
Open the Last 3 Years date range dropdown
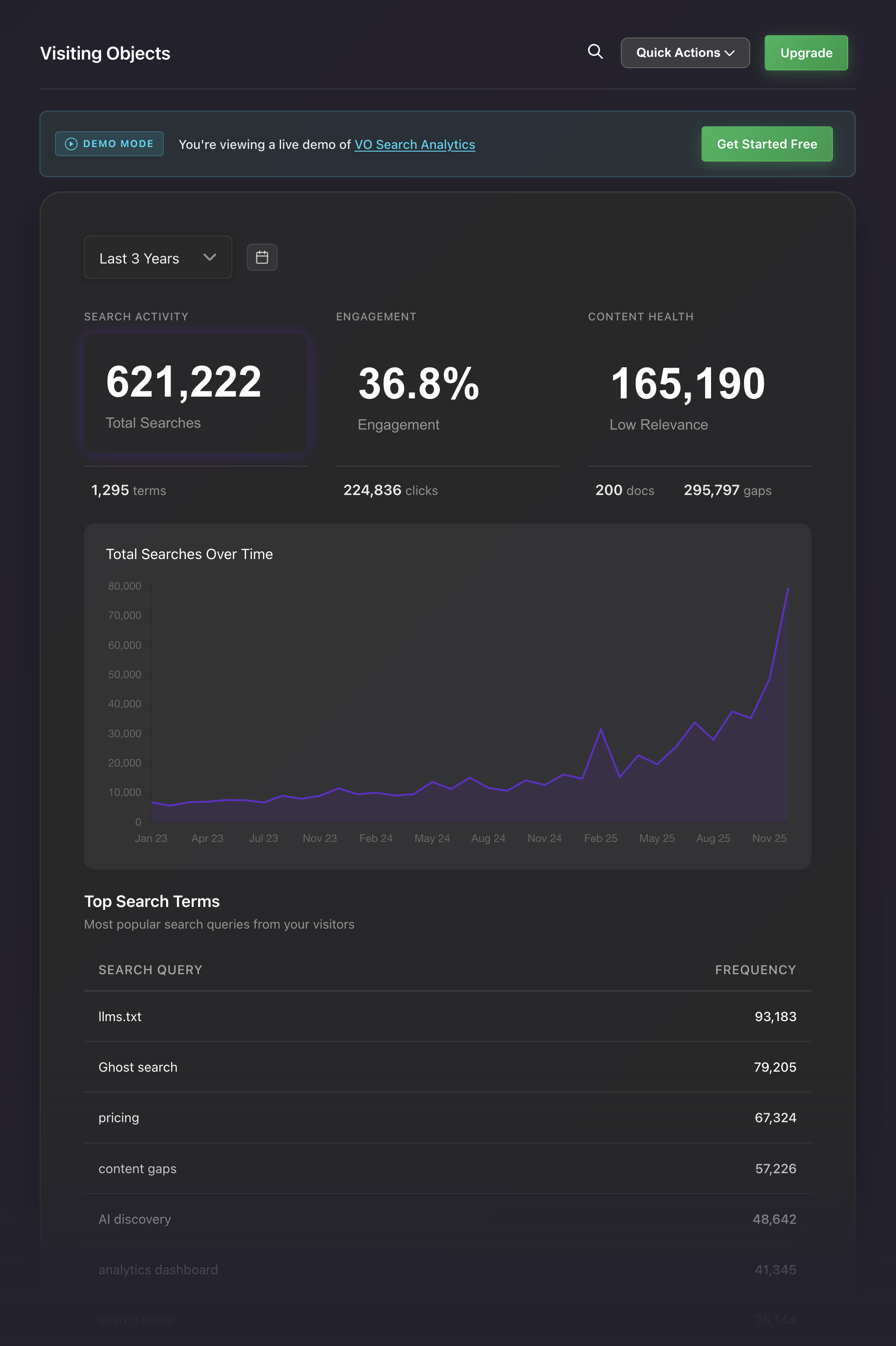[158, 257]
